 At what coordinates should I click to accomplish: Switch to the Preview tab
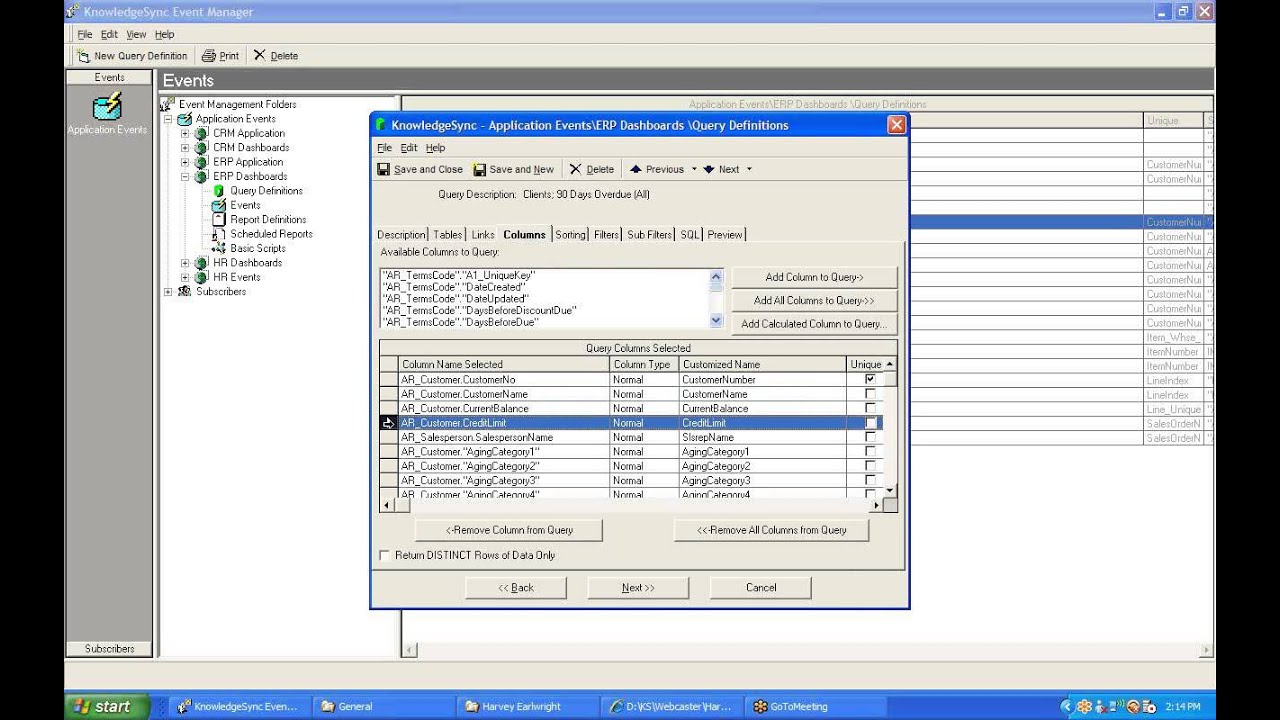pyautogui.click(x=725, y=235)
